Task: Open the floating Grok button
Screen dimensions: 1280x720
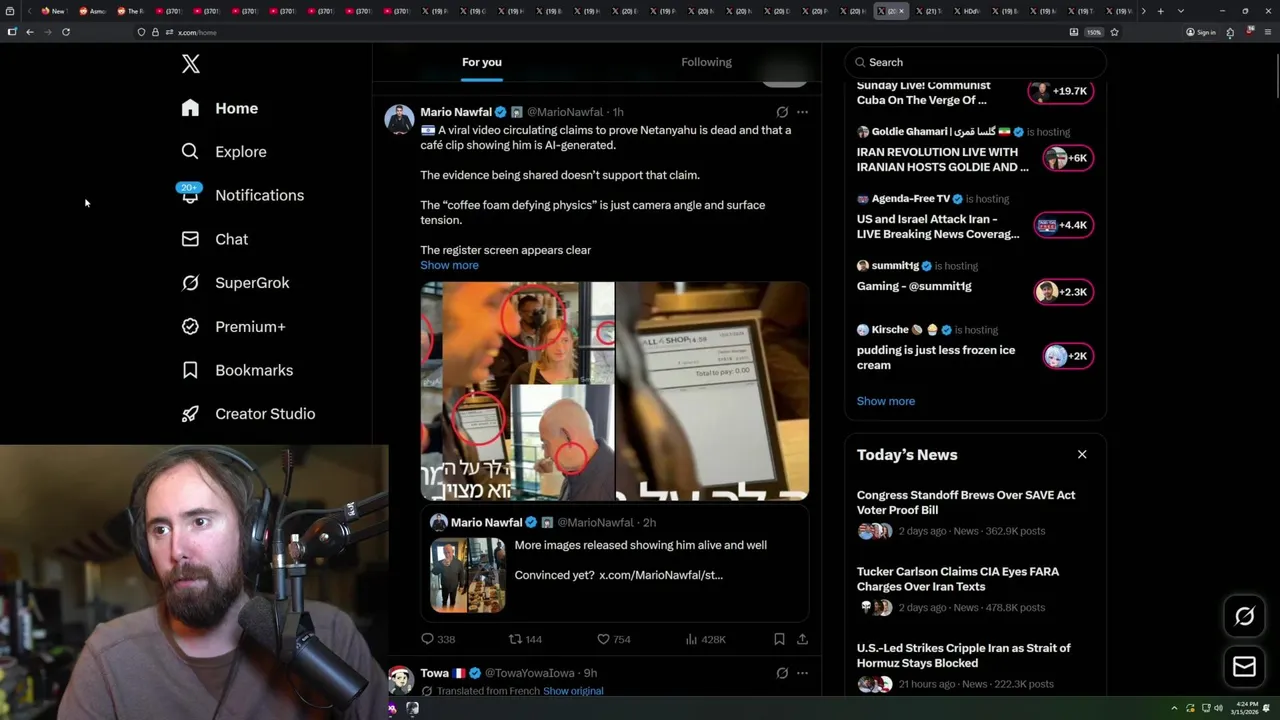Action: pos(1244,616)
